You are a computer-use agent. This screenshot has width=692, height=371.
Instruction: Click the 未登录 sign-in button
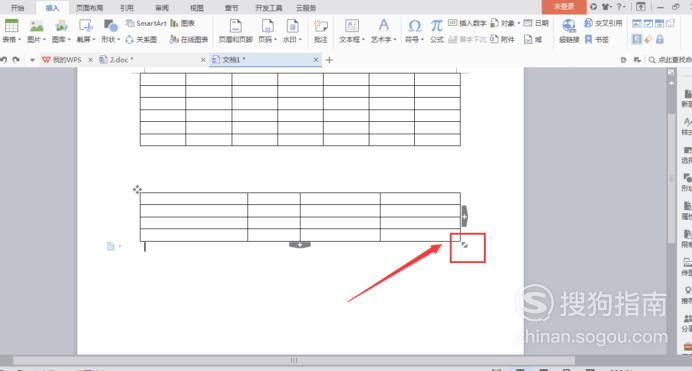(564, 7)
